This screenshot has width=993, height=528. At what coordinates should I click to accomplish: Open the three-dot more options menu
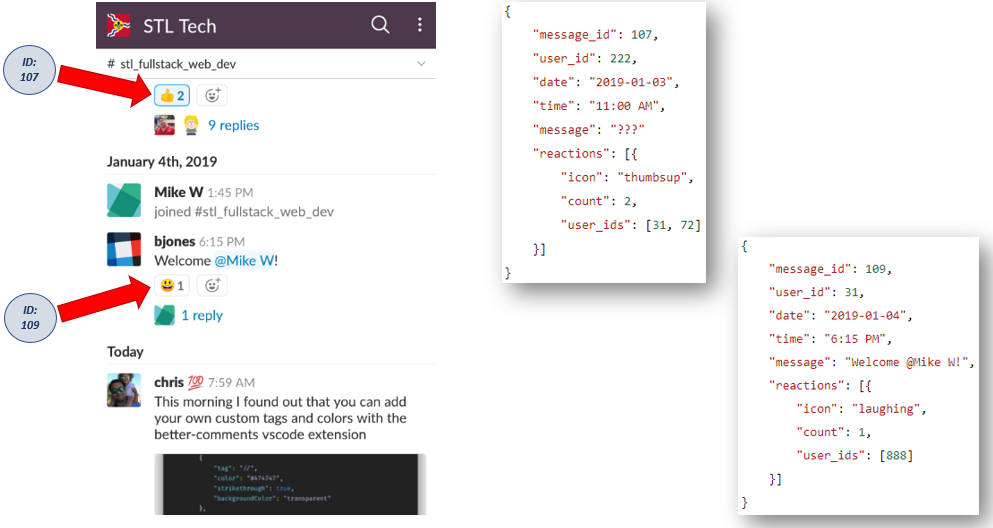(420, 25)
